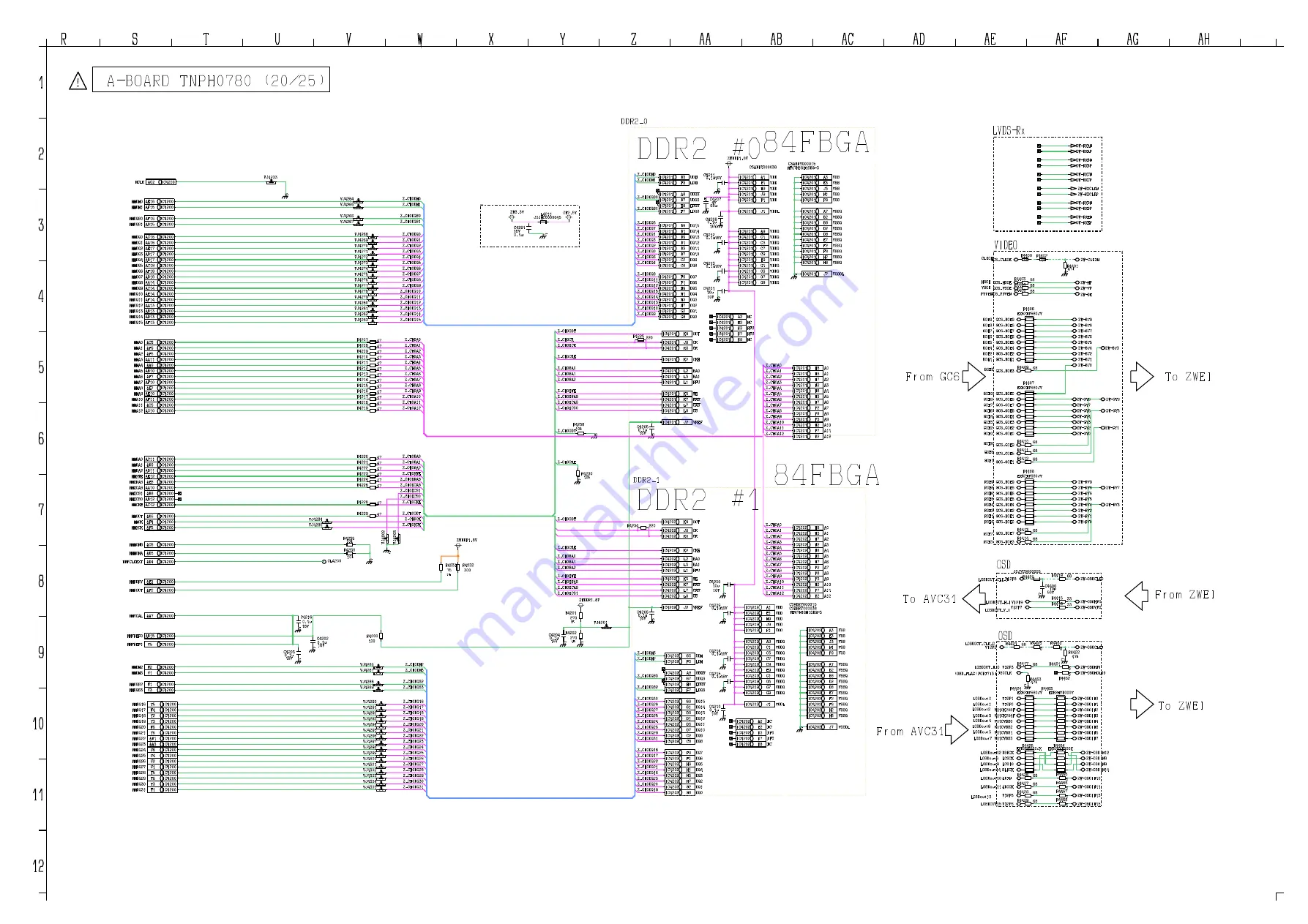
Task: Click row marker 7 on the left ruler
Action: tap(41, 509)
